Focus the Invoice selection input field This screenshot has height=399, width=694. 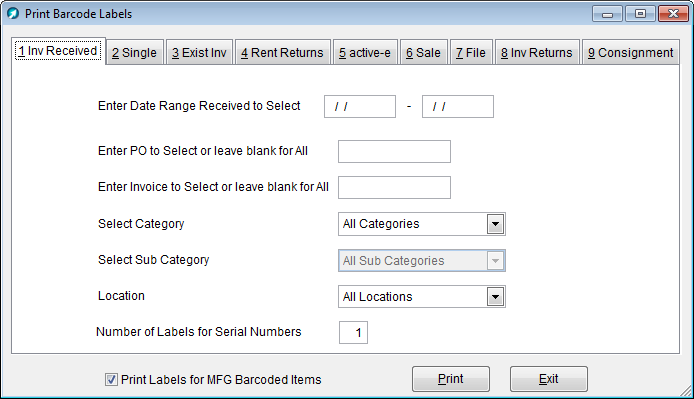[394, 187]
